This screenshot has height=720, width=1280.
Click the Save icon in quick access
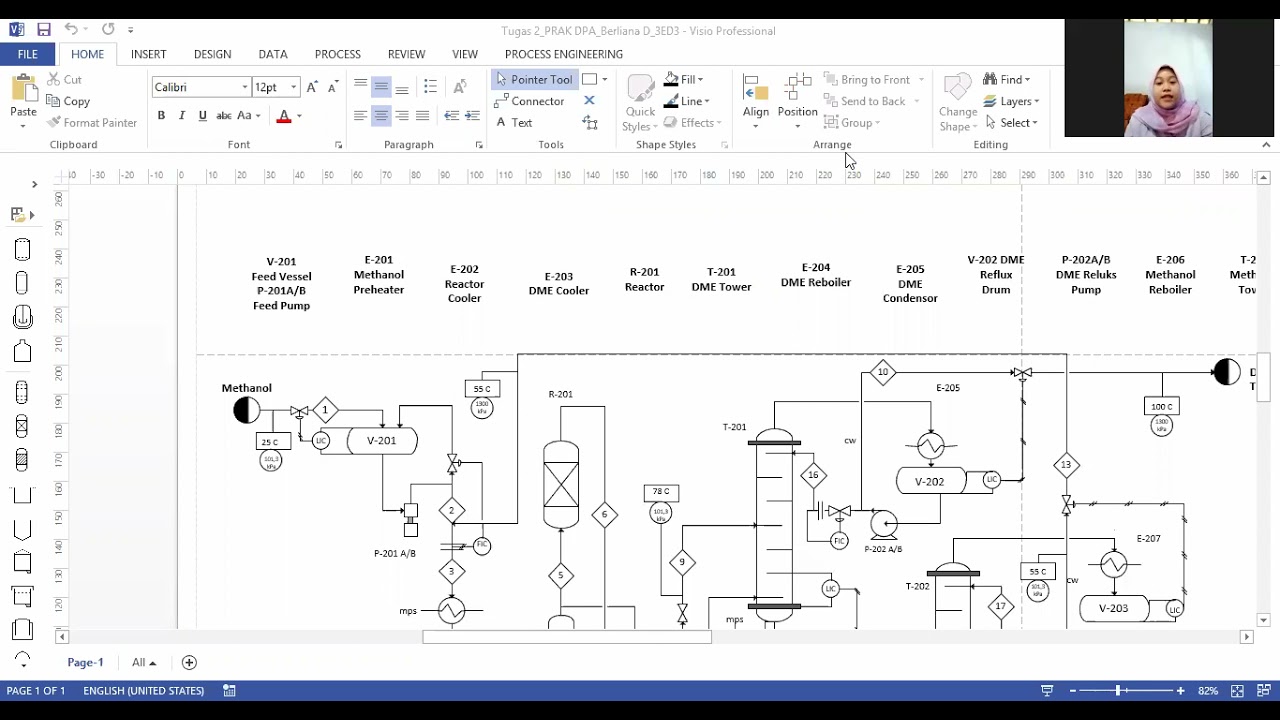tap(44, 30)
